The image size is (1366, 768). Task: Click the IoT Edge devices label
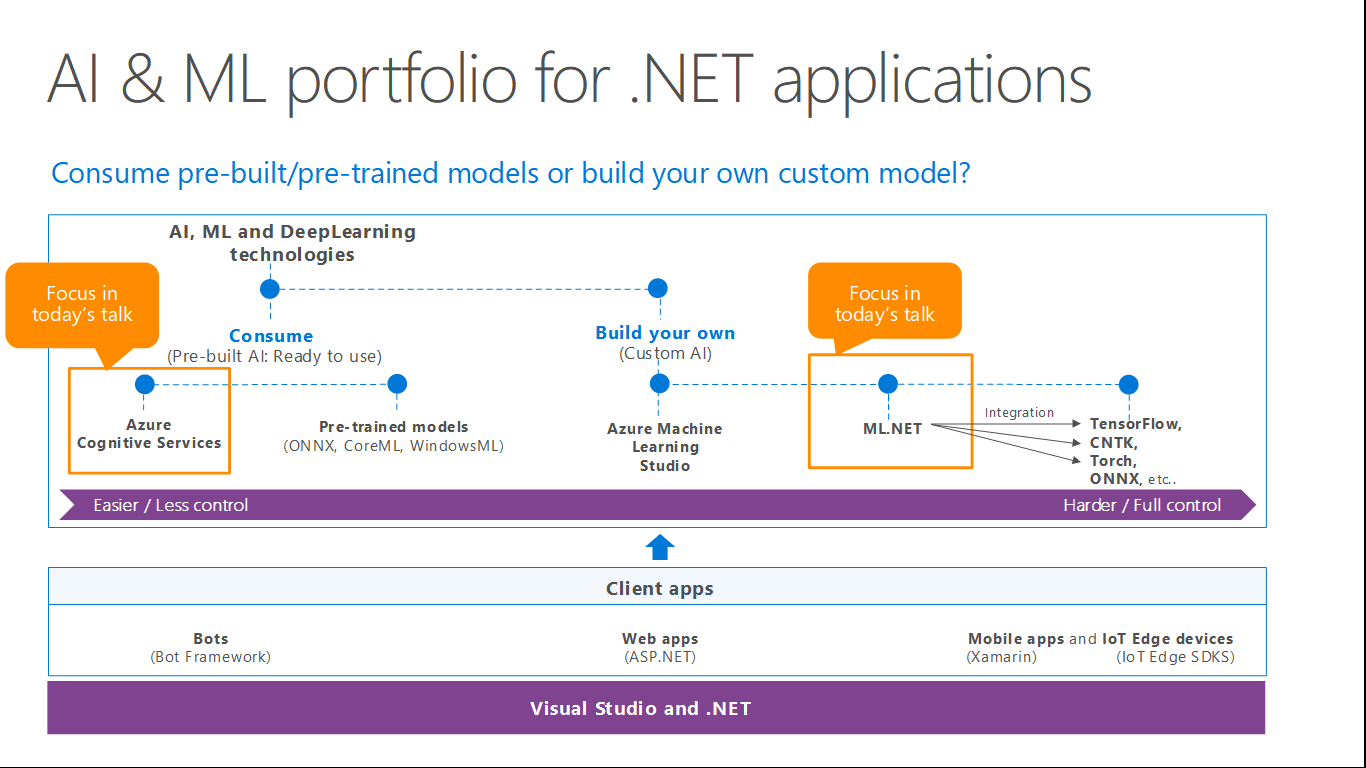tap(1167, 639)
